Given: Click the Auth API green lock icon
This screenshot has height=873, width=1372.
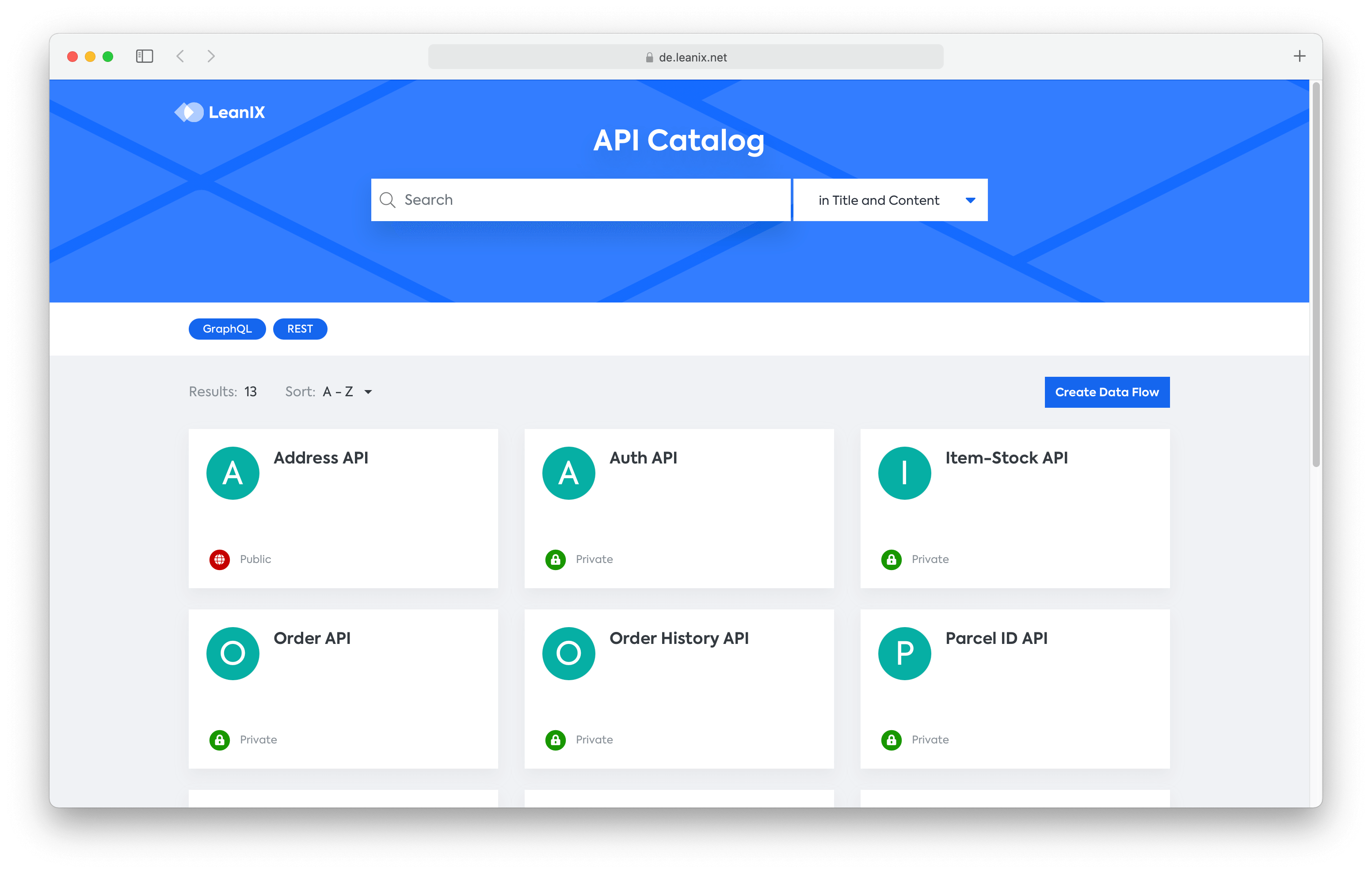Looking at the screenshot, I should (555, 559).
